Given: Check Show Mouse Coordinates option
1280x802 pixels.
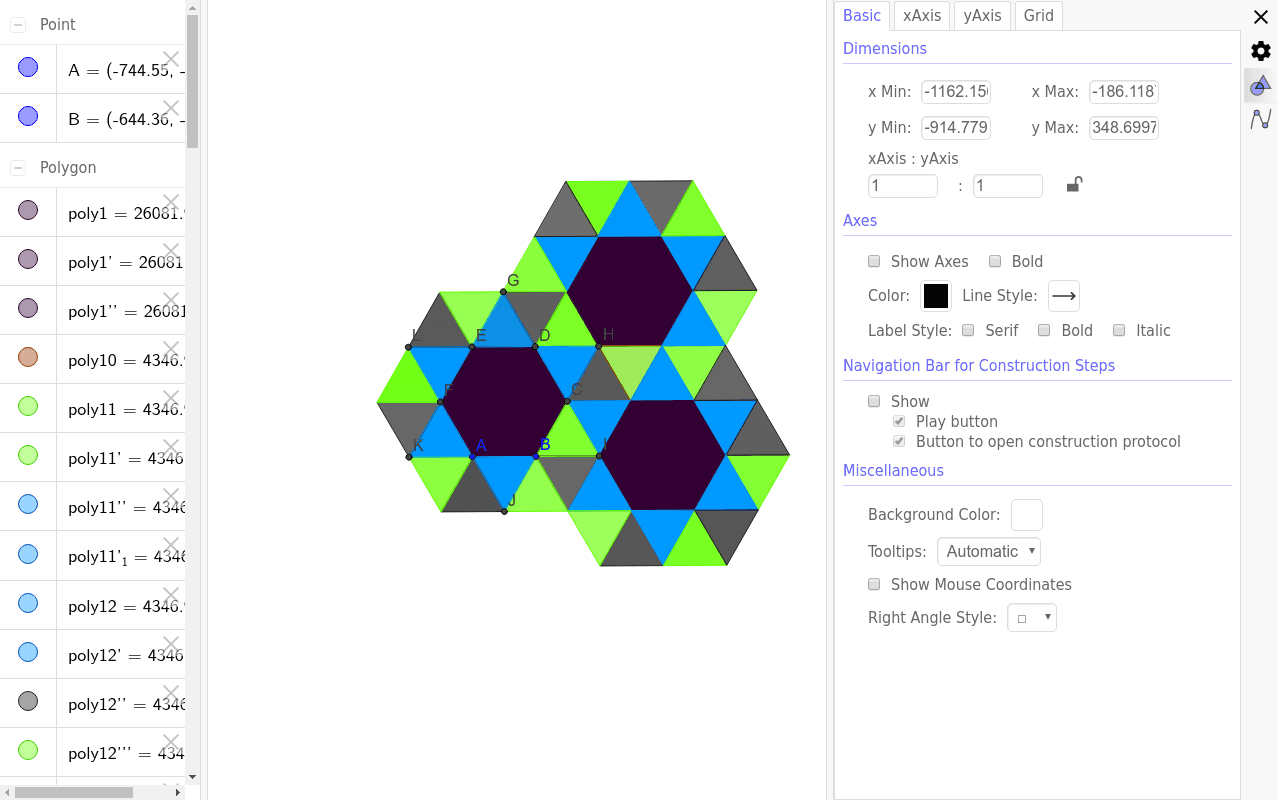Looking at the screenshot, I should (874, 585).
